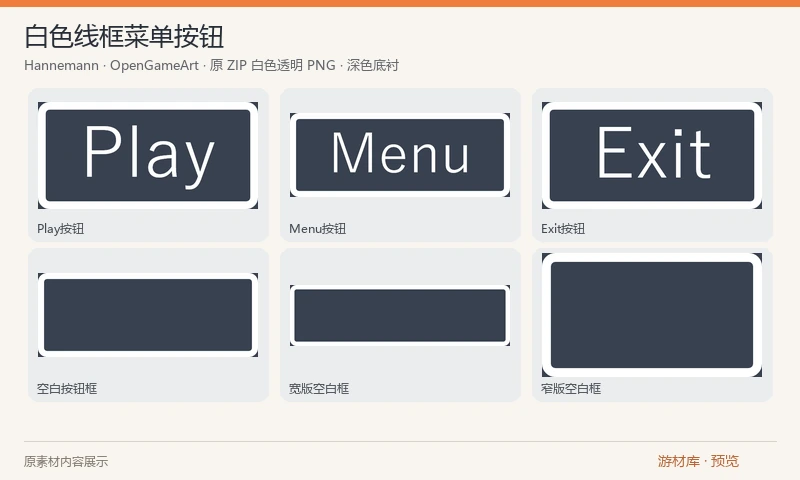Click the Exit button preview image
Viewport: 800px width, 480px height.
(652, 156)
